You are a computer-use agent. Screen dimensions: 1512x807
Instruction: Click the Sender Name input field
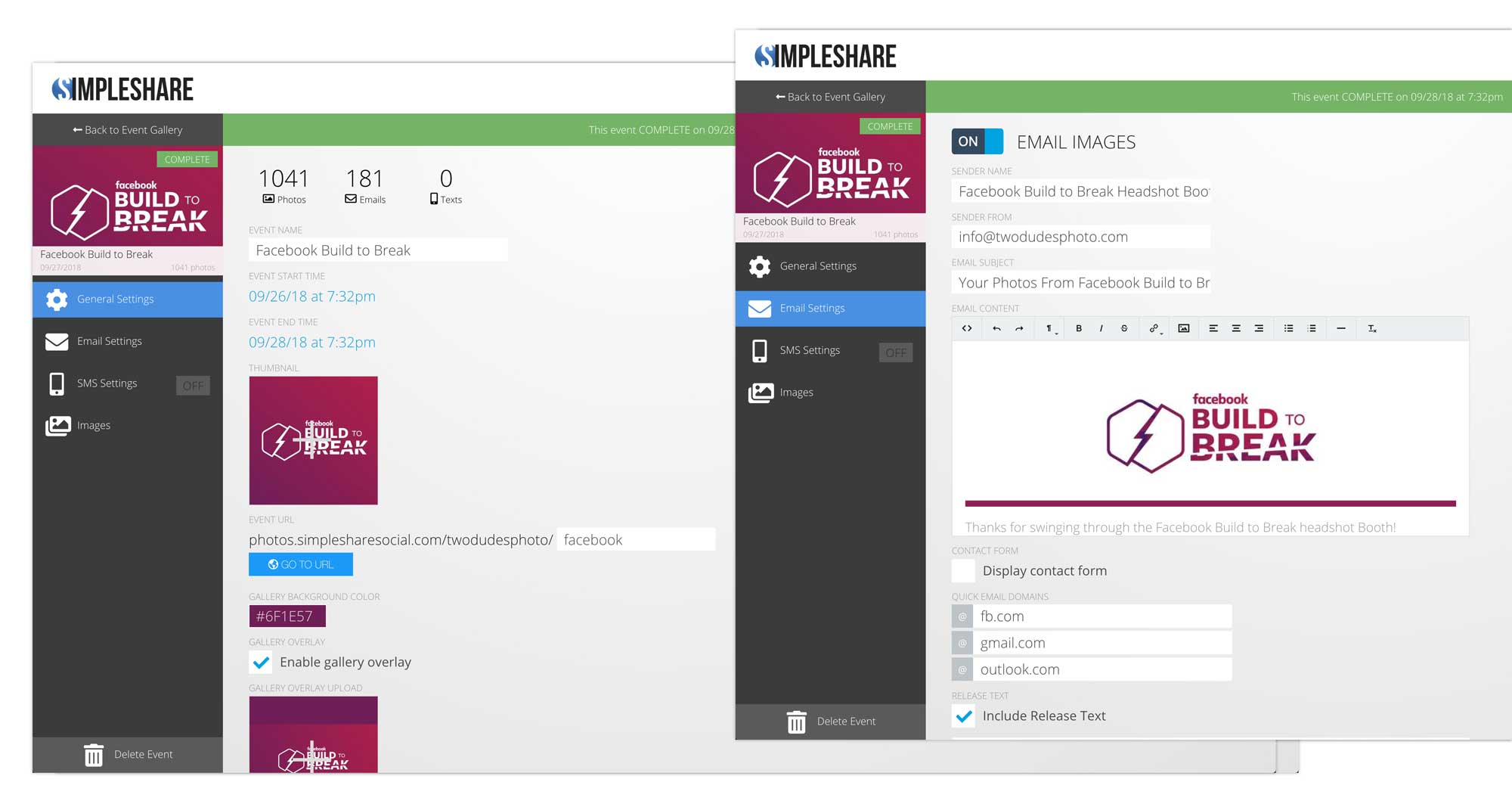coord(1081,191)
